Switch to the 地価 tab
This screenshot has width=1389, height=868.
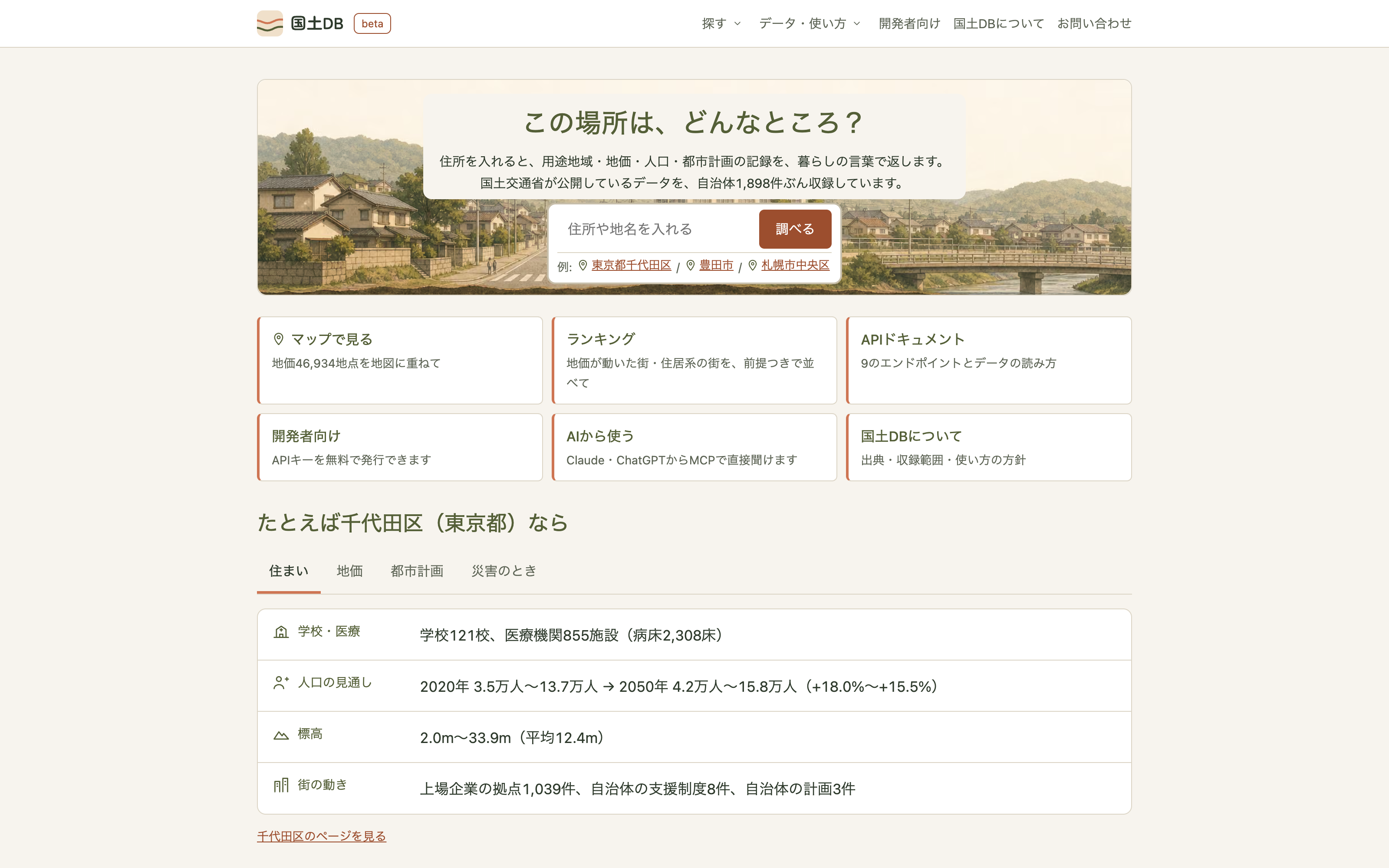pos(349,571)
